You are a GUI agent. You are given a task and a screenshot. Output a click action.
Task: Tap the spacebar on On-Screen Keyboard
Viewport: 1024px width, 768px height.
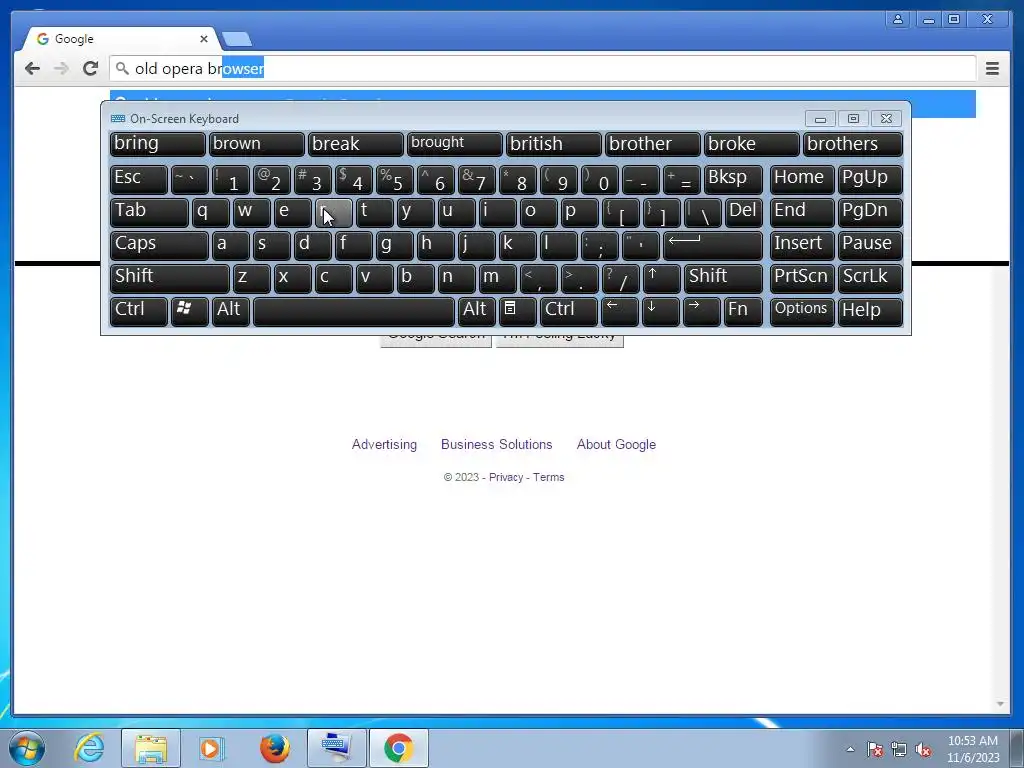pyautogui.click(x=354, y=312)
